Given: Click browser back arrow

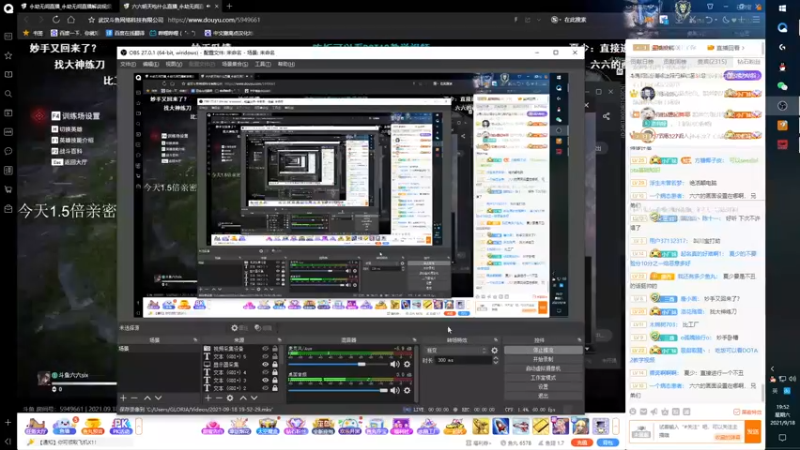Looking at the screenshot, I should (x=27, y=19).
